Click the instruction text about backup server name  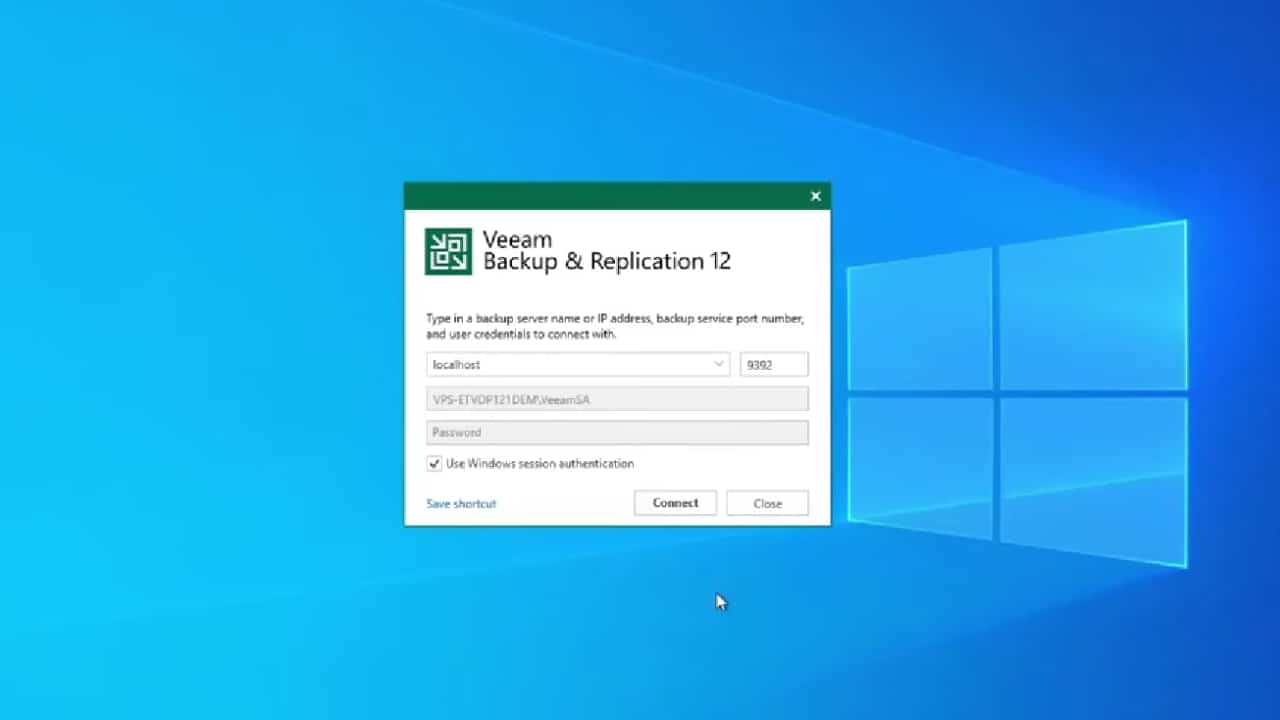point(614,326)
